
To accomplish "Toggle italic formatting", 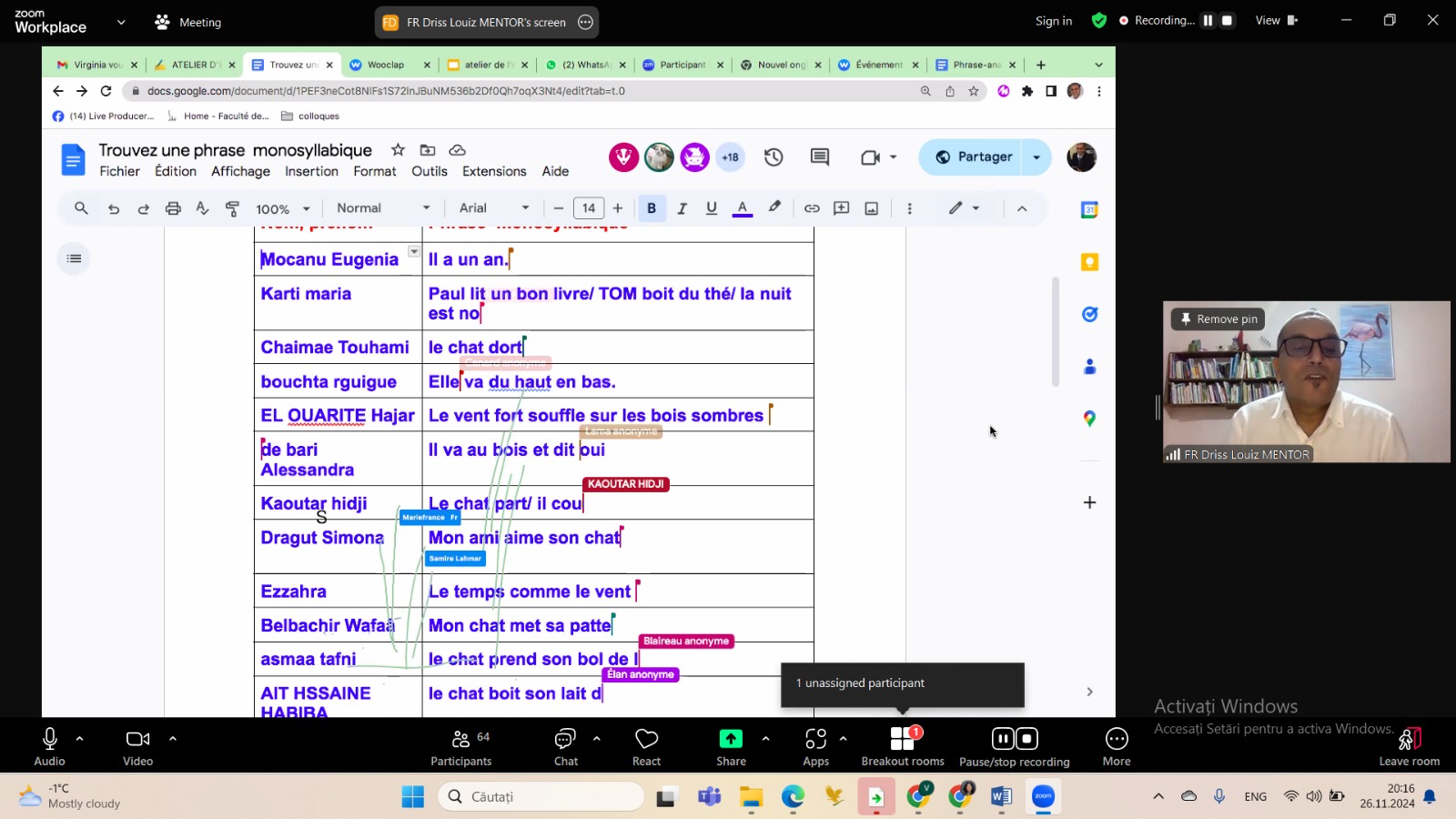I will coord(682,208).
